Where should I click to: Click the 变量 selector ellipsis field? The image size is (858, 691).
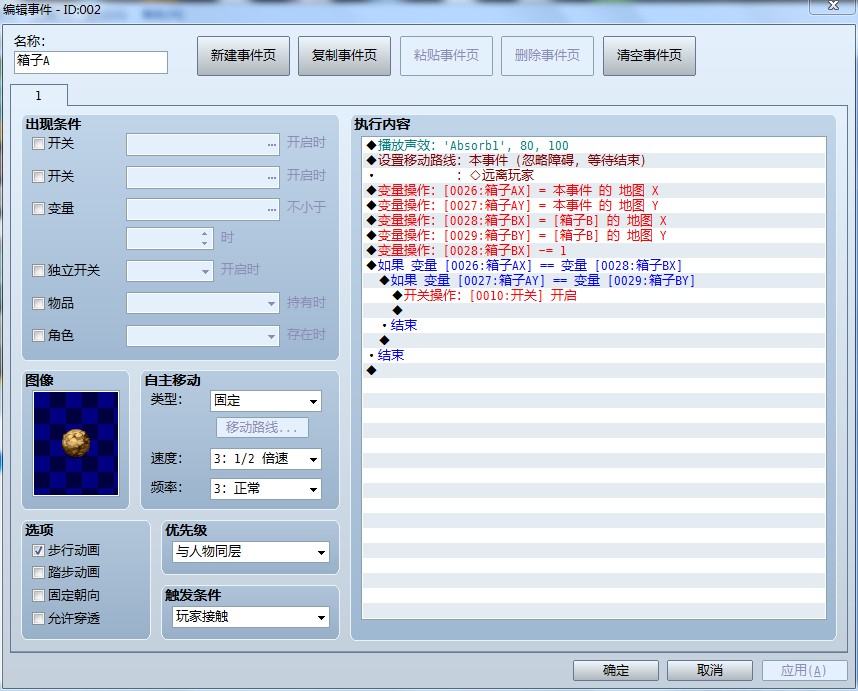click(203, 210)
